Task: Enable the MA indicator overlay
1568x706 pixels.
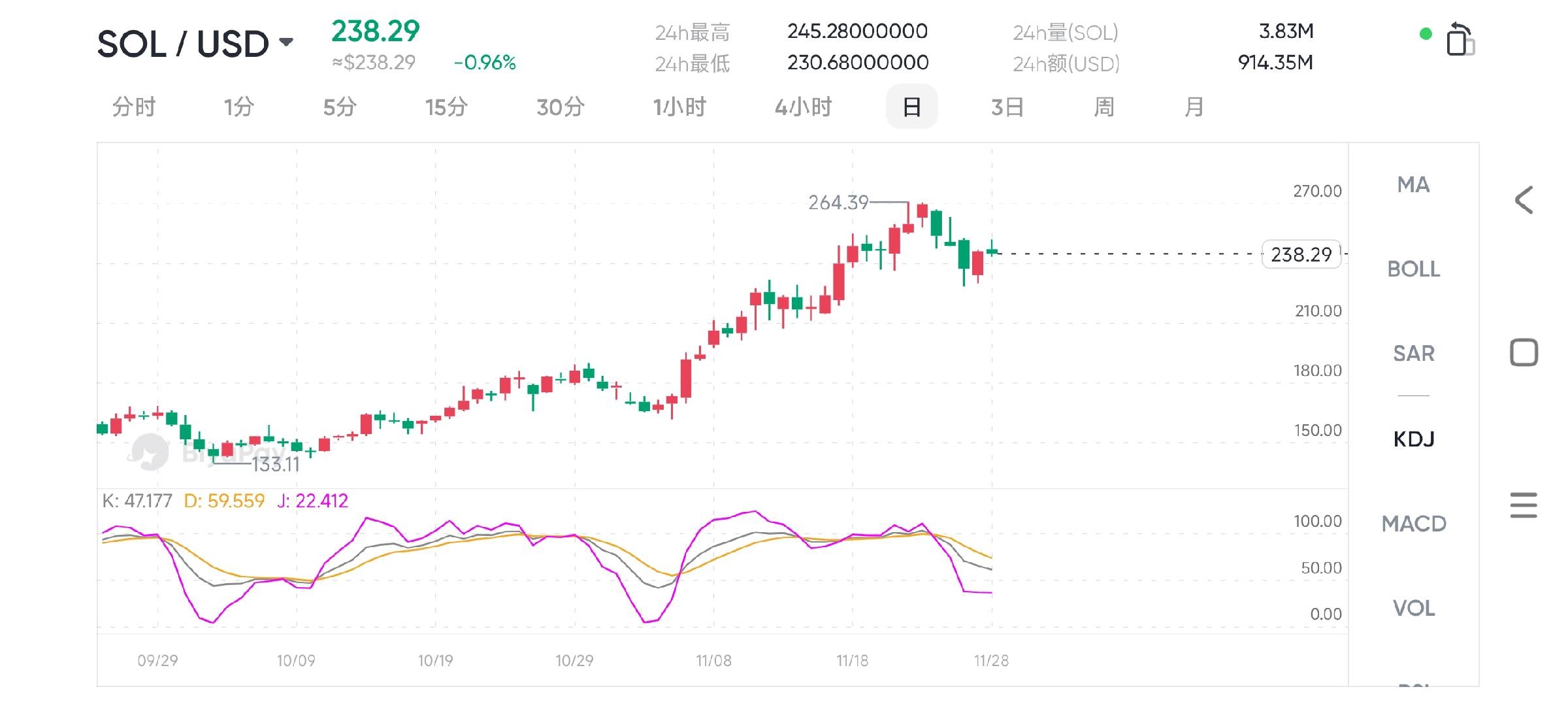Action: (x=1413, y=185)
